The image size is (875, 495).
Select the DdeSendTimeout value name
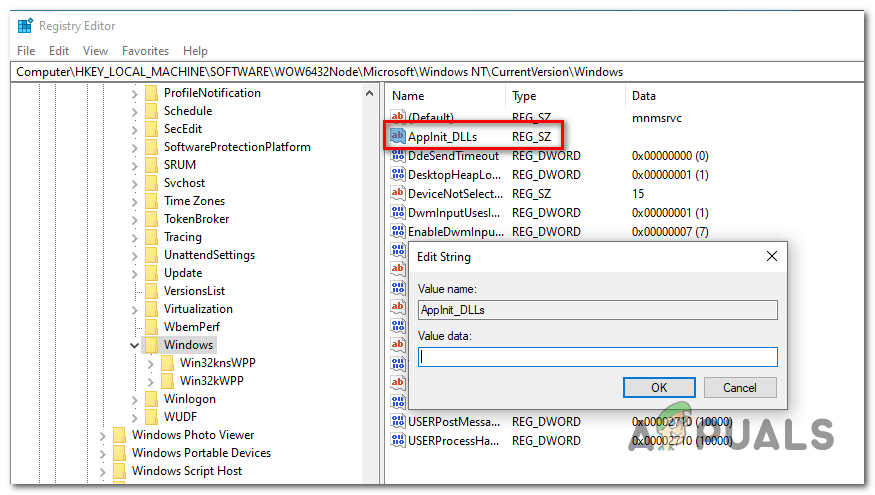(453, 156)
